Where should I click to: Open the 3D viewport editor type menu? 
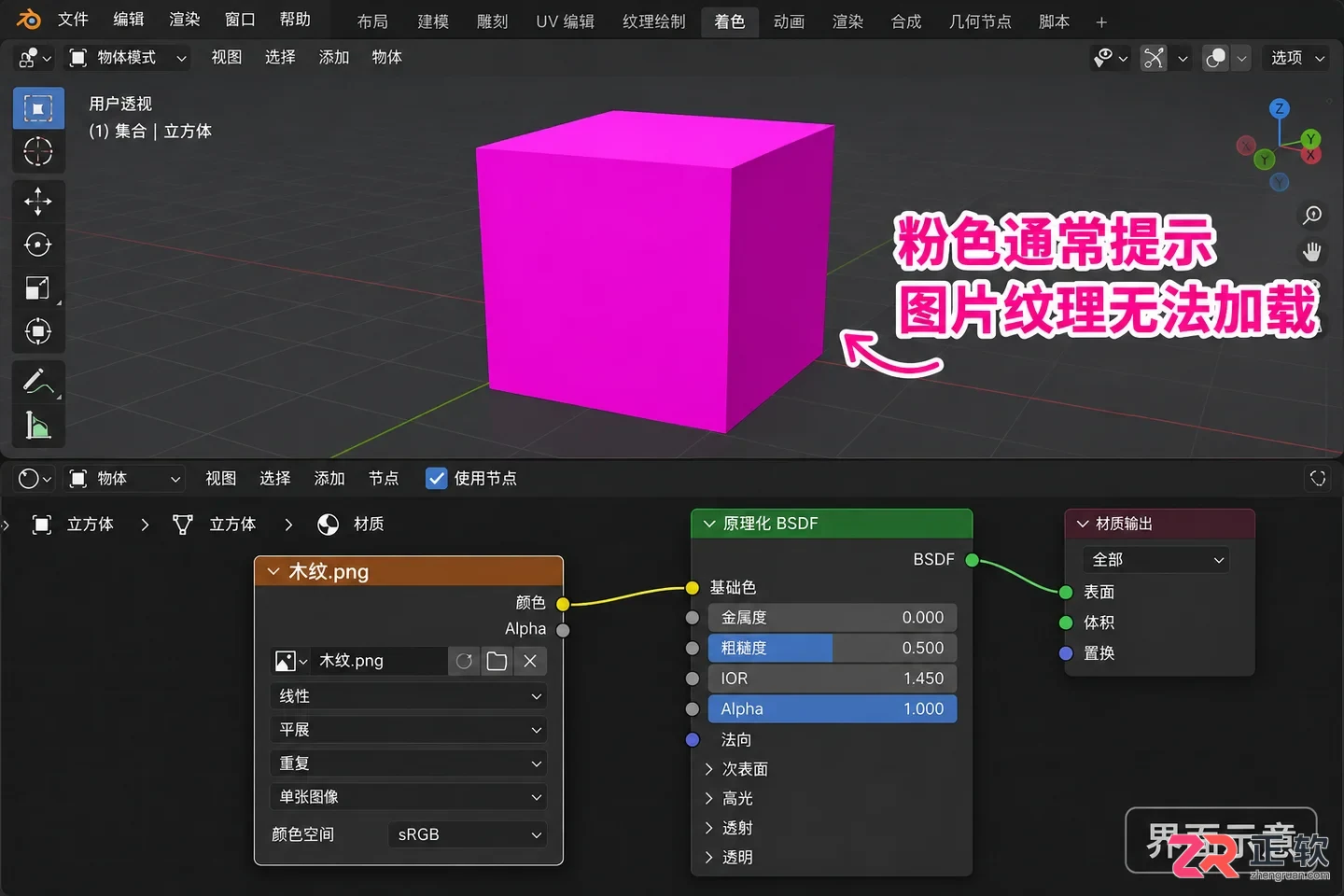click(35, 58)
